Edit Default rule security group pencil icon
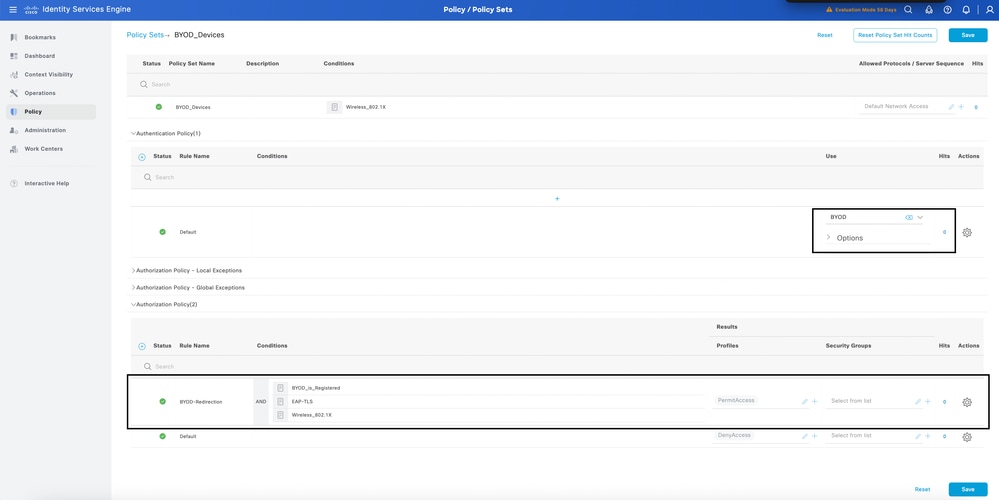 click(918, 436)
